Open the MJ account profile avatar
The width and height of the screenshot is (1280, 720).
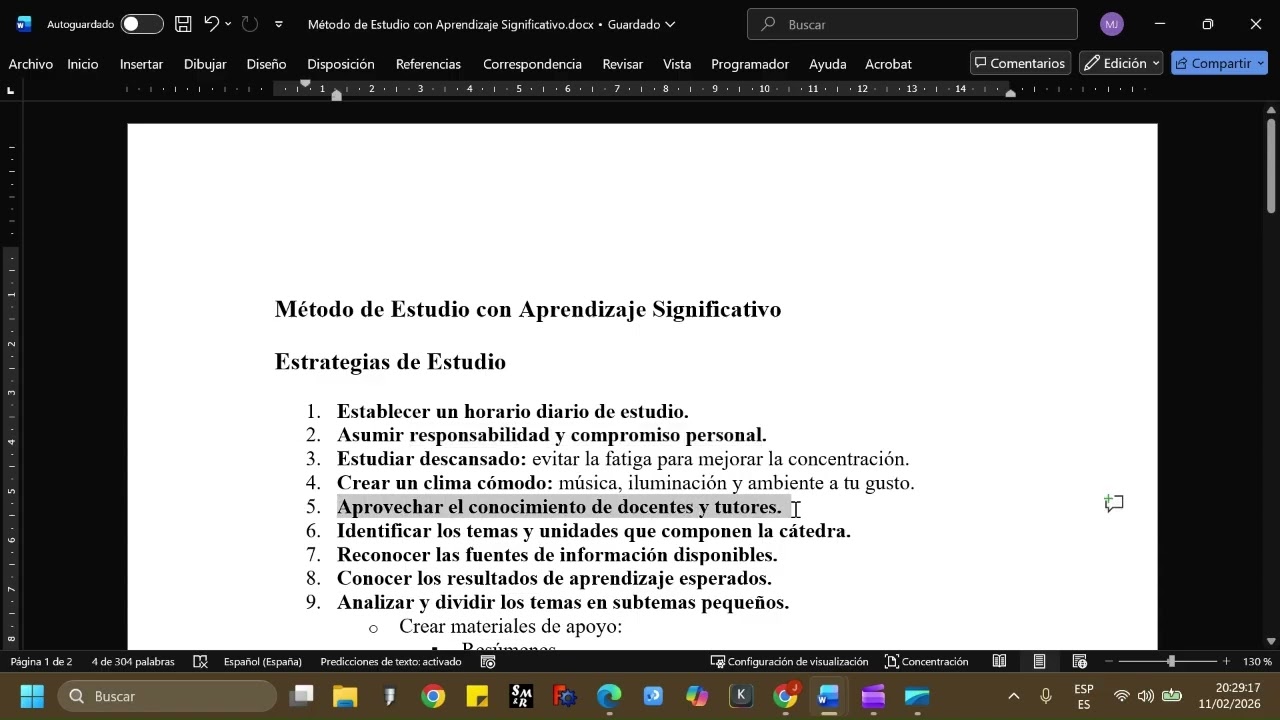pyautogui.click(x=1111, y=24)
